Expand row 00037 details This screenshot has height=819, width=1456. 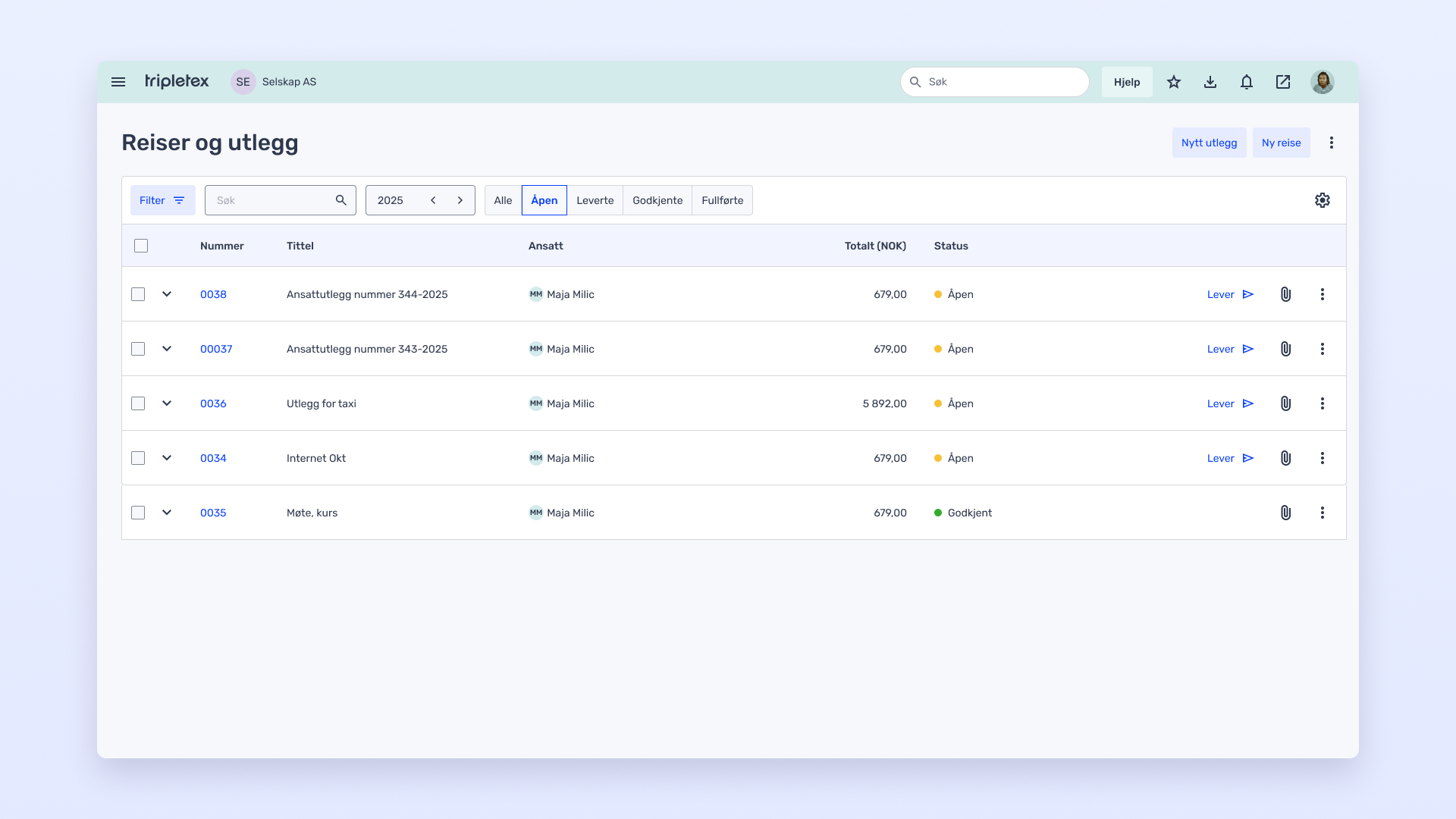click(x=167, y=349)
